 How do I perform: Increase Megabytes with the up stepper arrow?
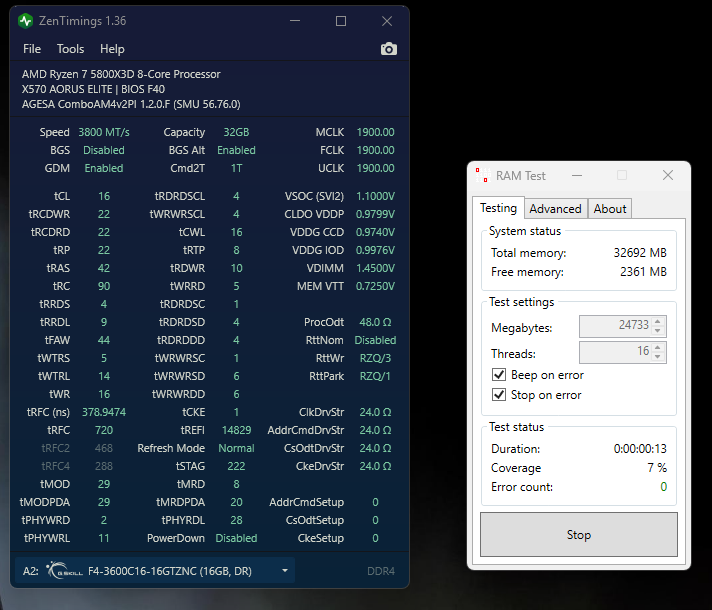(x=658, y=322)
